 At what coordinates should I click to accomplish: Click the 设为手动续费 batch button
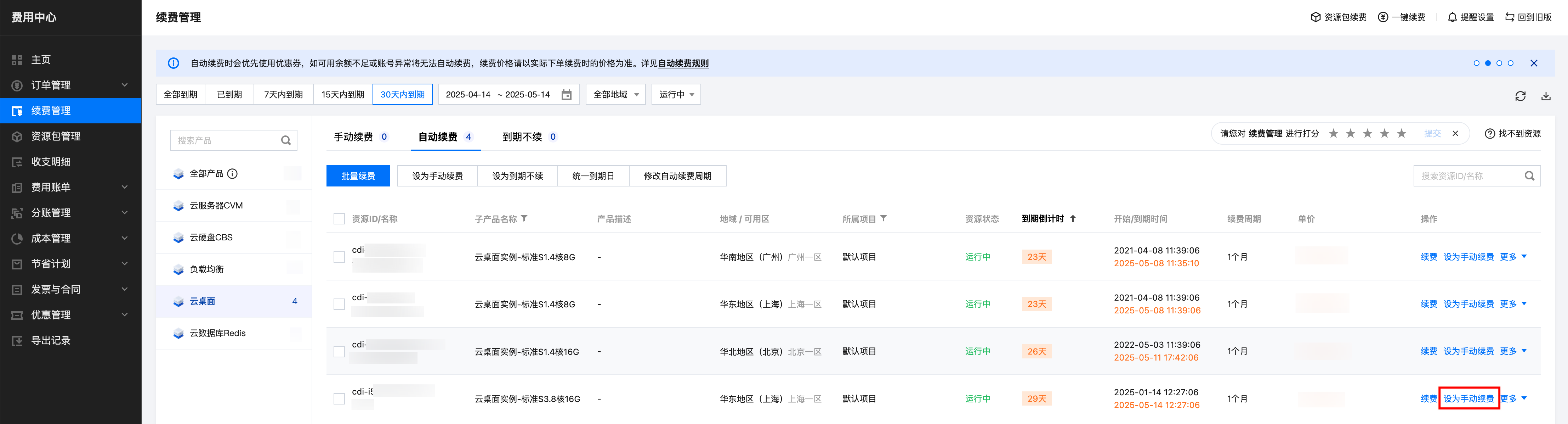click(x=438, y=176)
